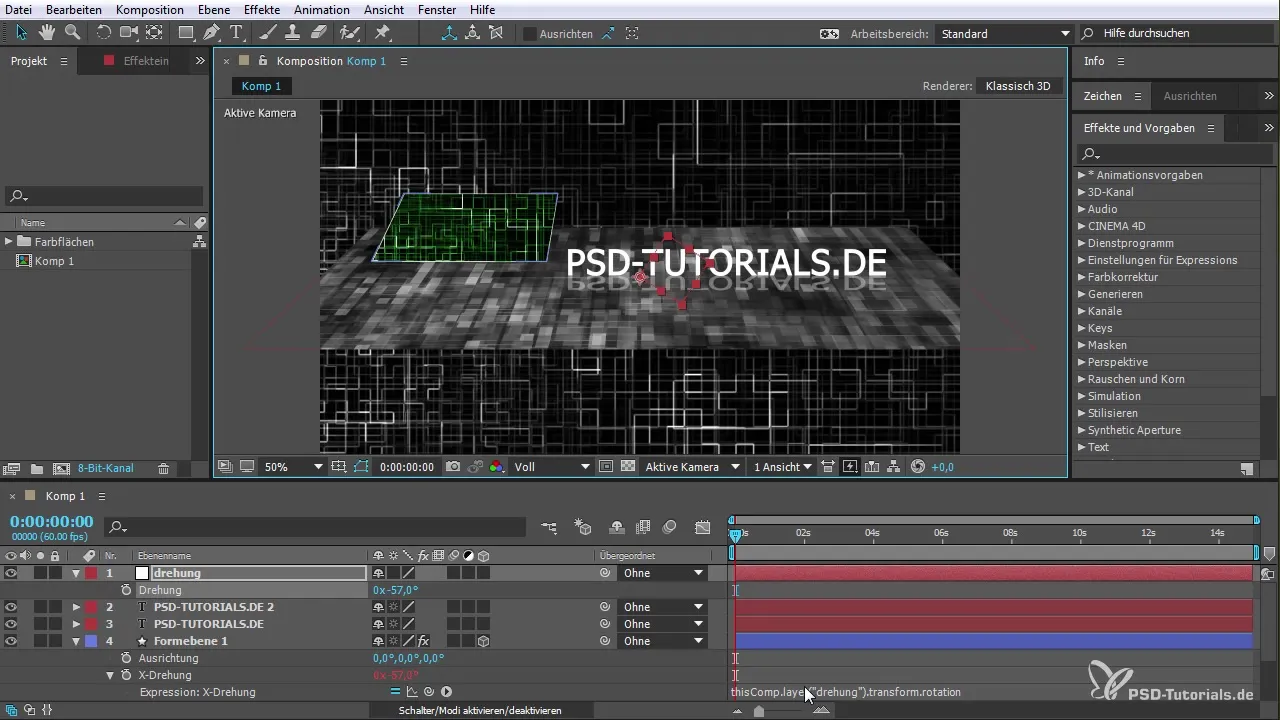Hide the drehung layer eye toggle
The width and height of the screenshot is (1280, 720).
pos(11,573)
